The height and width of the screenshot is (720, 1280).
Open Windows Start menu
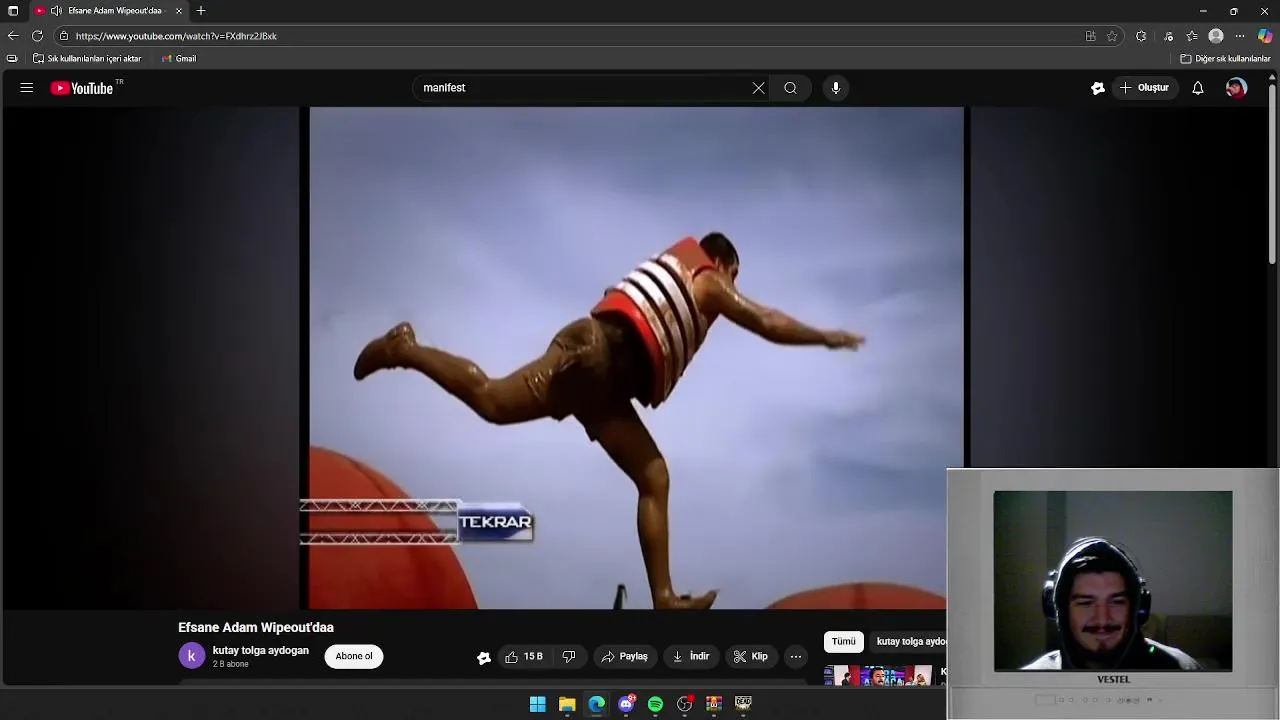tap(538, 704)
